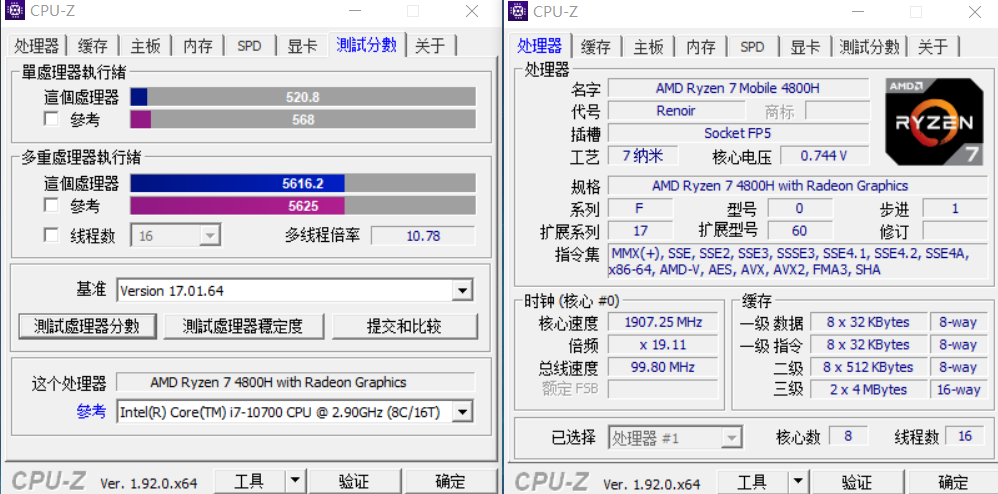Switch to 内存 tab in left window
Screen dimensions: 998x494
pos(198,46)
